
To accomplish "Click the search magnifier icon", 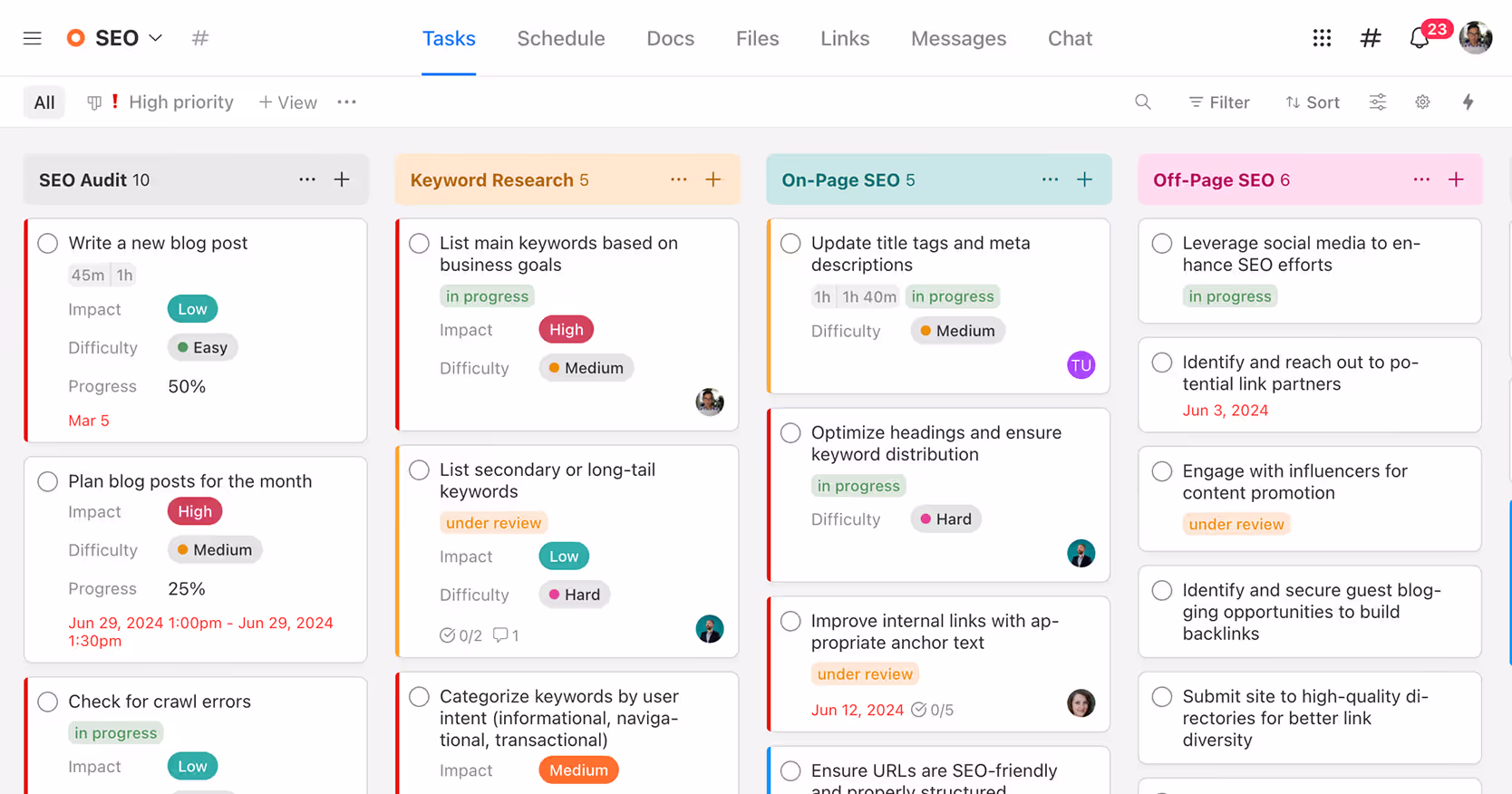I will (1143, 102).
